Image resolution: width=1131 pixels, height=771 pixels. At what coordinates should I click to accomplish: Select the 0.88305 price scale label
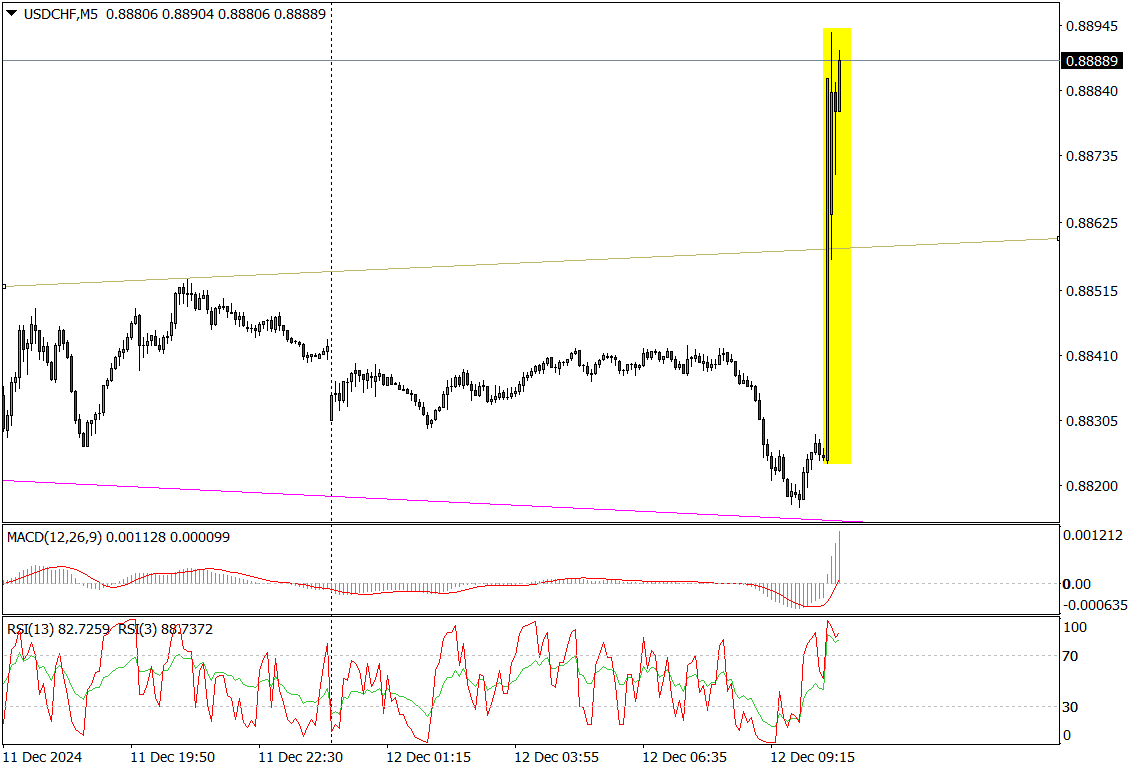tap(1092, 421)
